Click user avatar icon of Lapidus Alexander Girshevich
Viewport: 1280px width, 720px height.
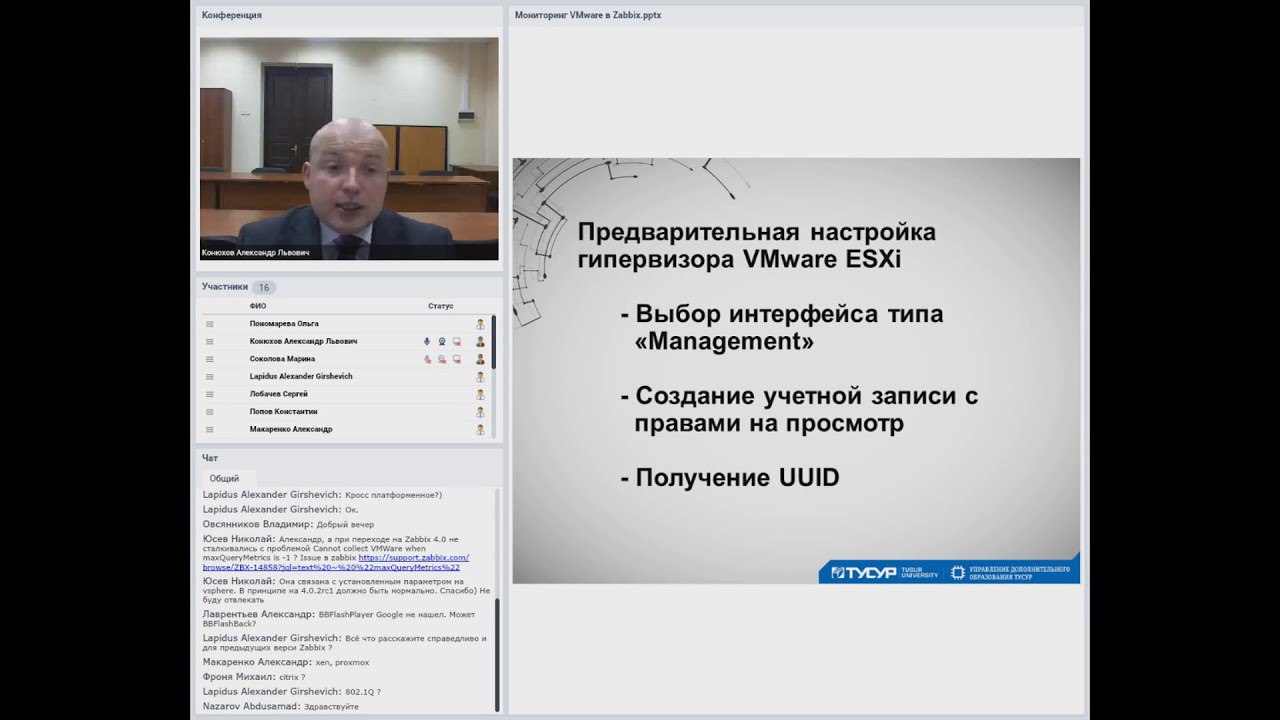pyautogui.click(x=480, y=377)
